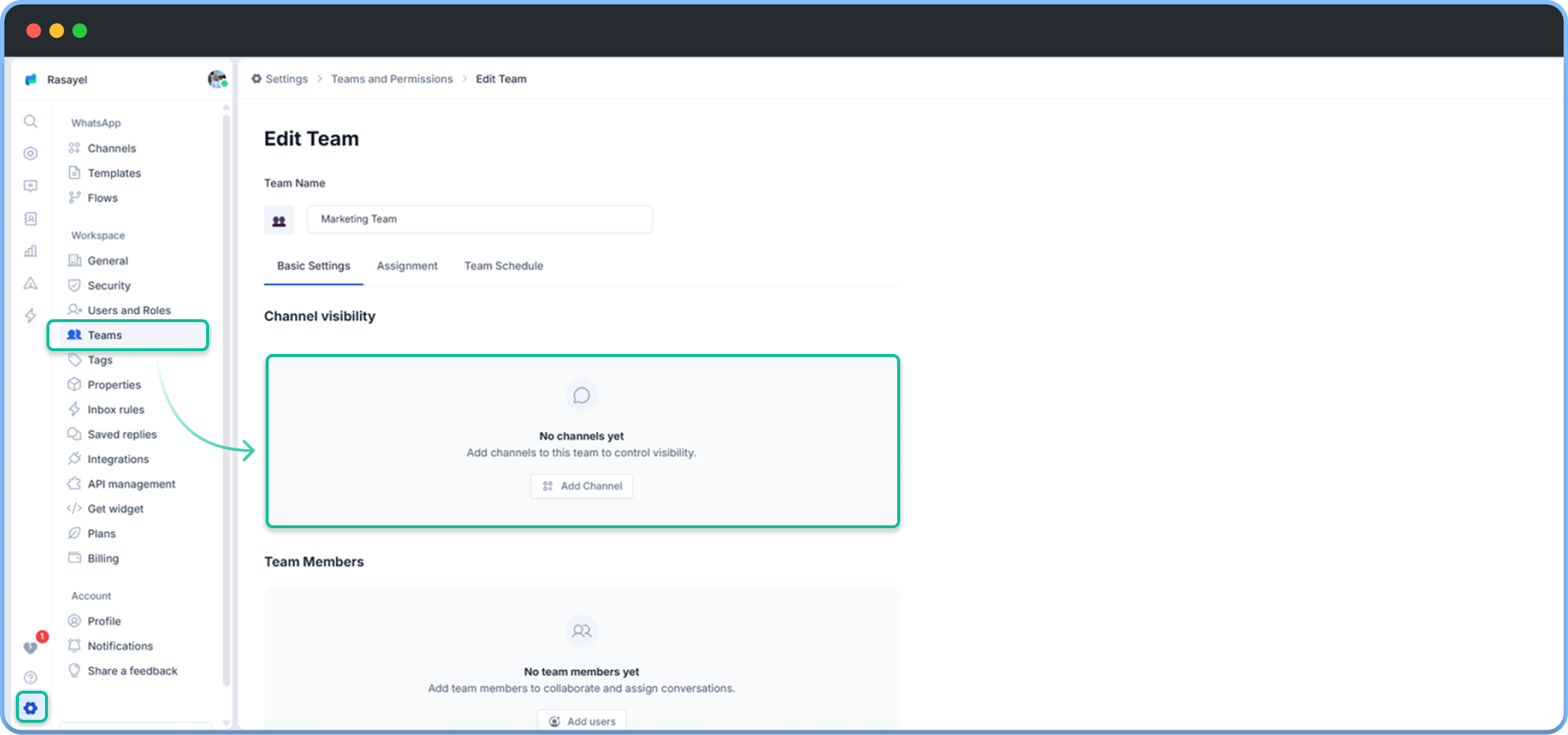Click the 'Team Members' heading
Screen dimensions: 1568x735
pos(314,562)
